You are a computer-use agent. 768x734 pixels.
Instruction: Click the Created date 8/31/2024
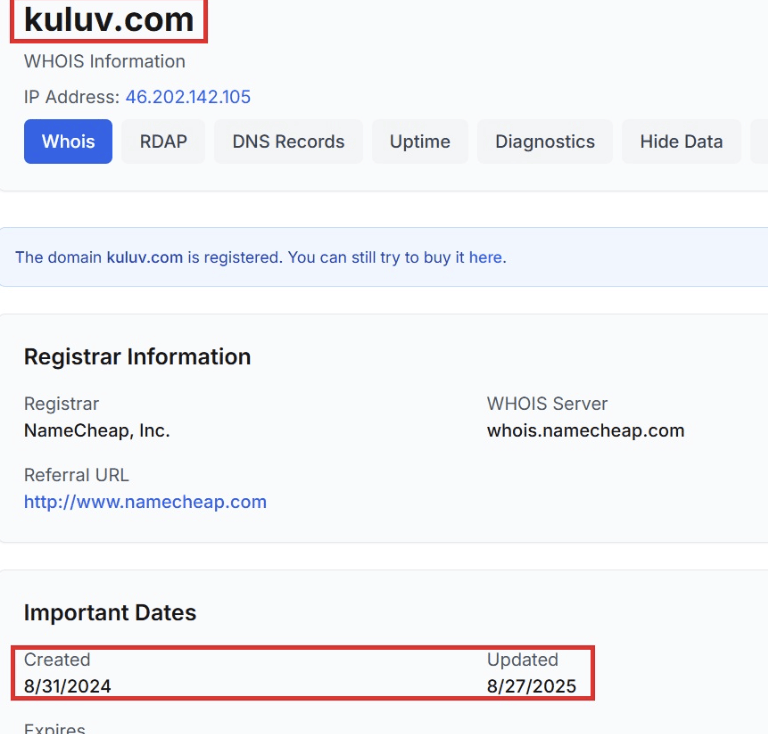coord(68,686)
